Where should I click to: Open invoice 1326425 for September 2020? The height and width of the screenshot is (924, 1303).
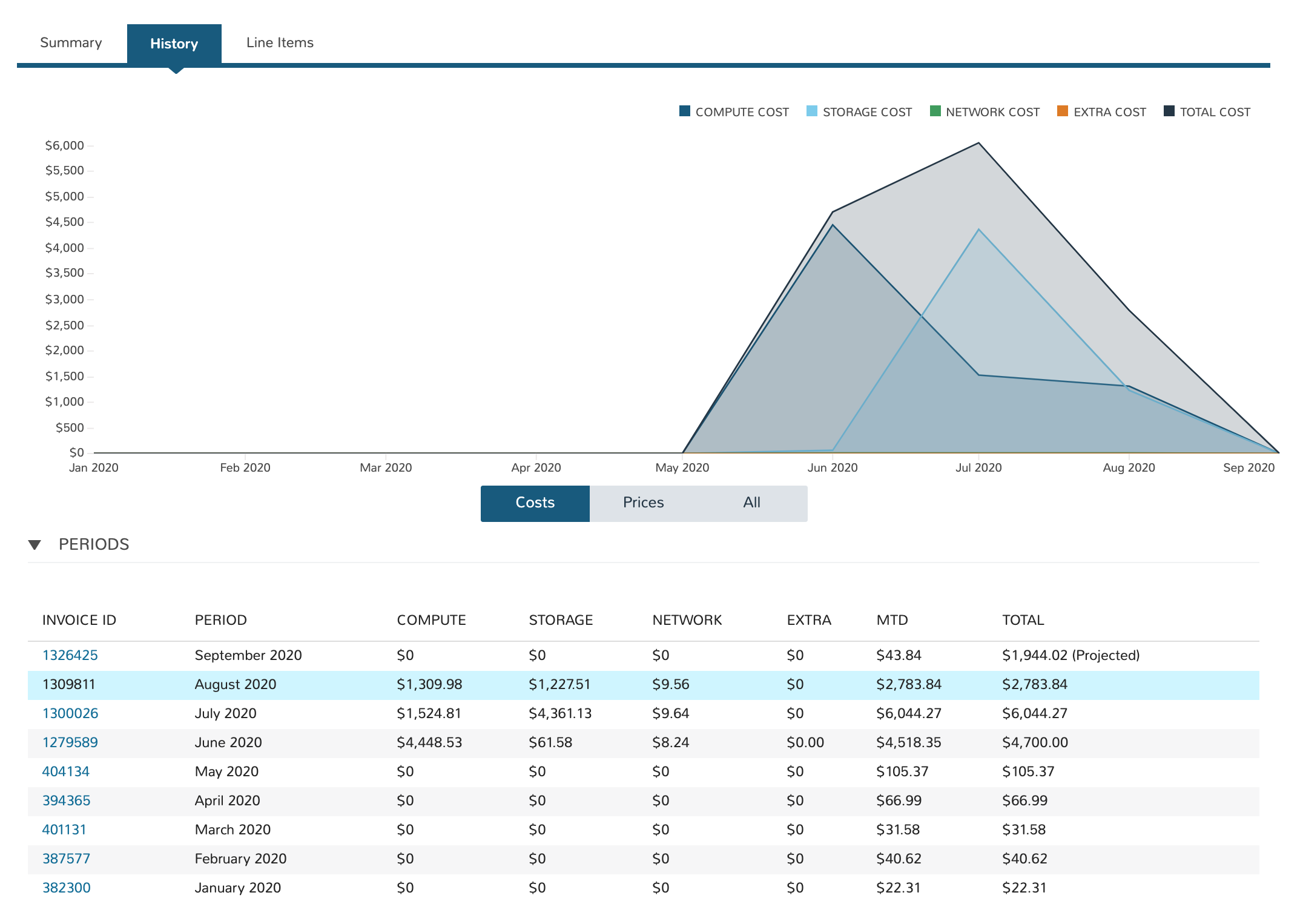tap(70, 655)
